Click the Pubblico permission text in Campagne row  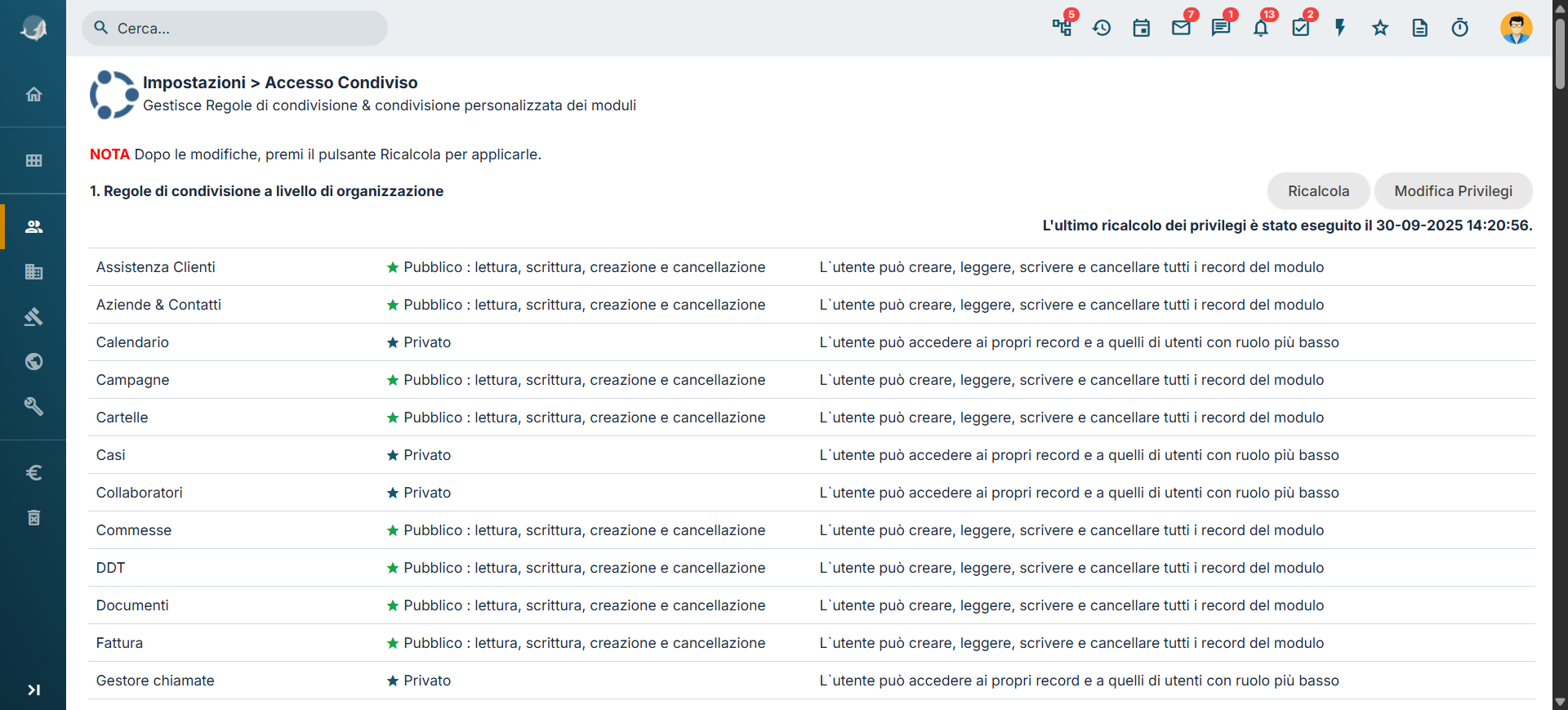[585, 380]
